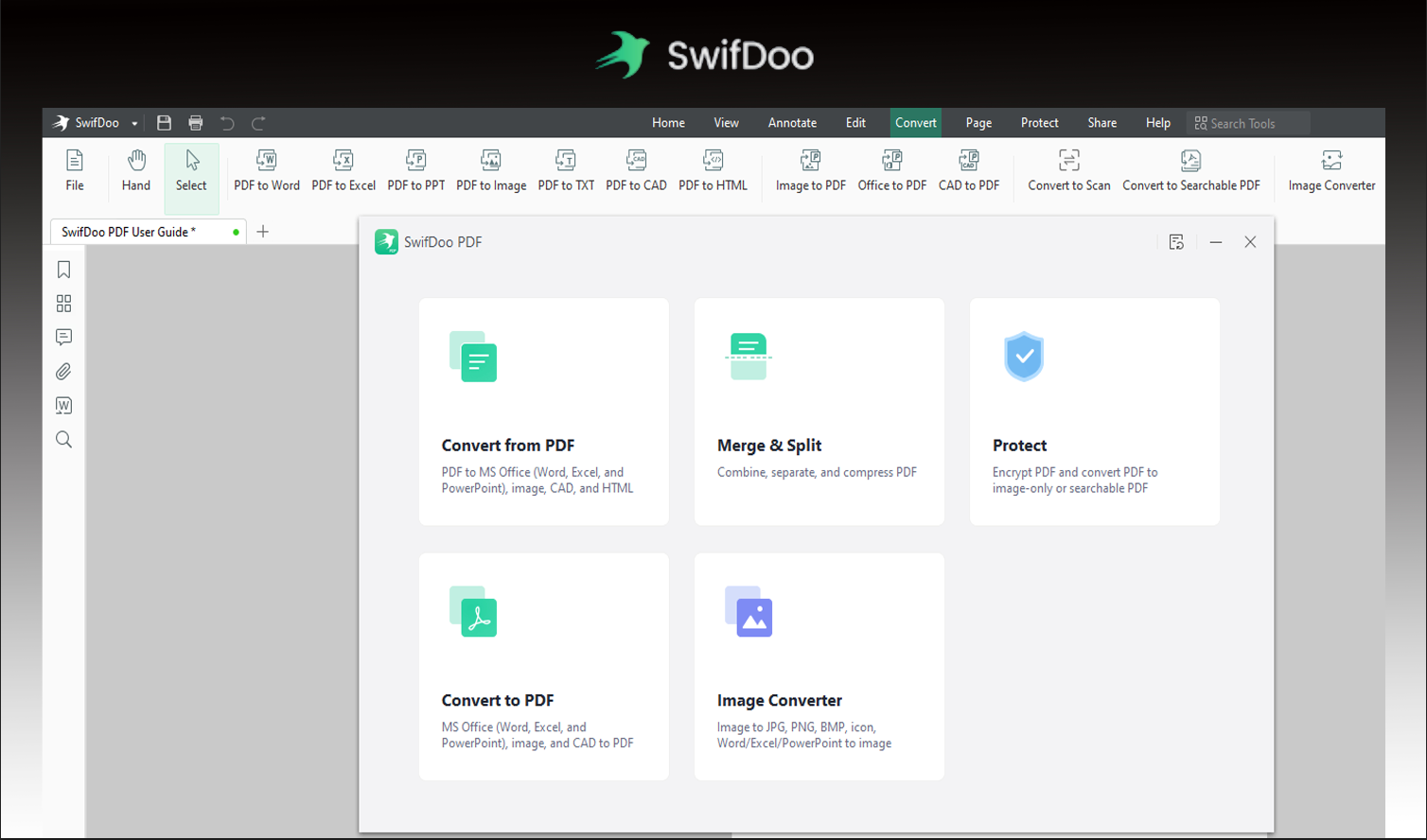This screenshot has width=1427, height=840.
Task: Open the attachments paperclip panel
Action: (63, 372)
